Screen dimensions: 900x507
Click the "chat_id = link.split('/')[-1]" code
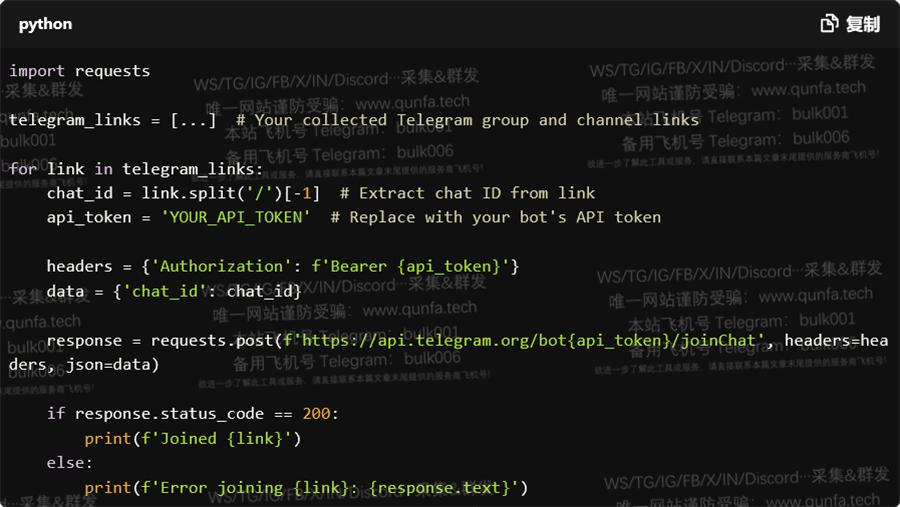[183, 193]
